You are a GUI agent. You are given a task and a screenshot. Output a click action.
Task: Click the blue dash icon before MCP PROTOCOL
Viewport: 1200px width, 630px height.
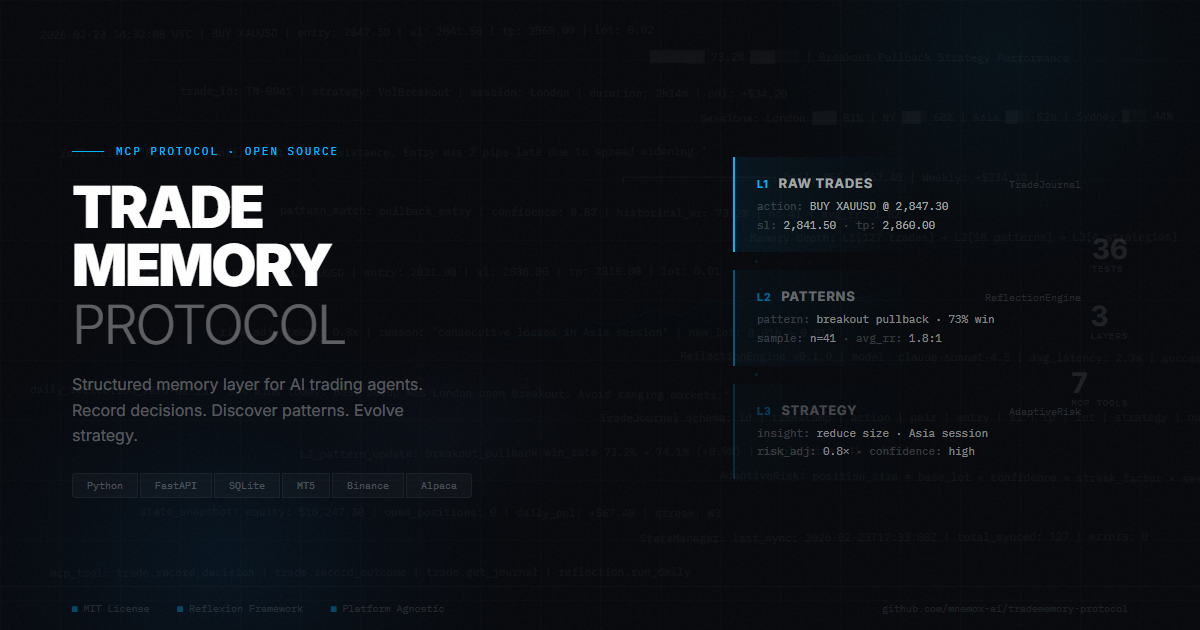[90, 151]
